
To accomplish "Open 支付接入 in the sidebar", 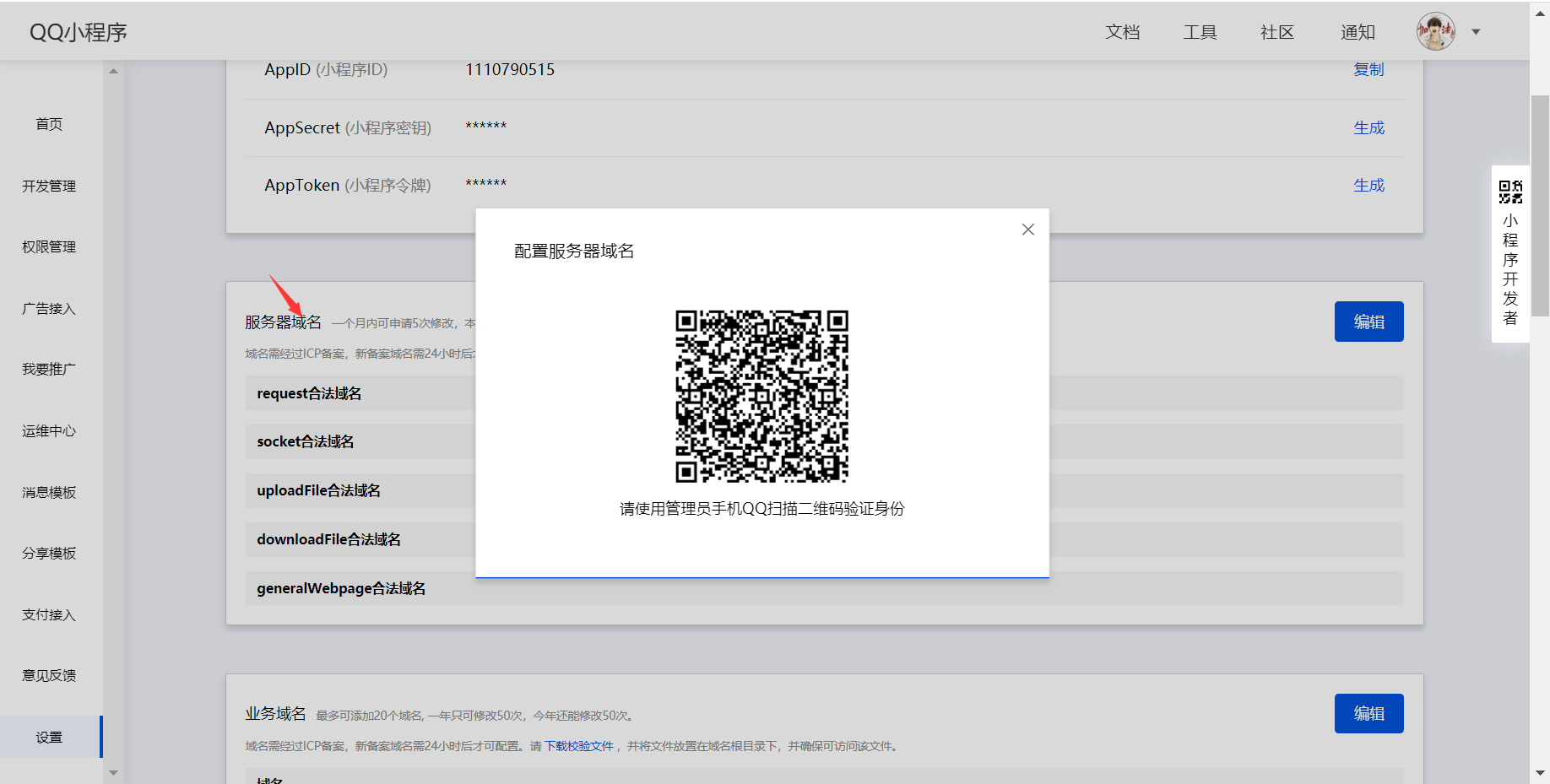I will point(49,614).
